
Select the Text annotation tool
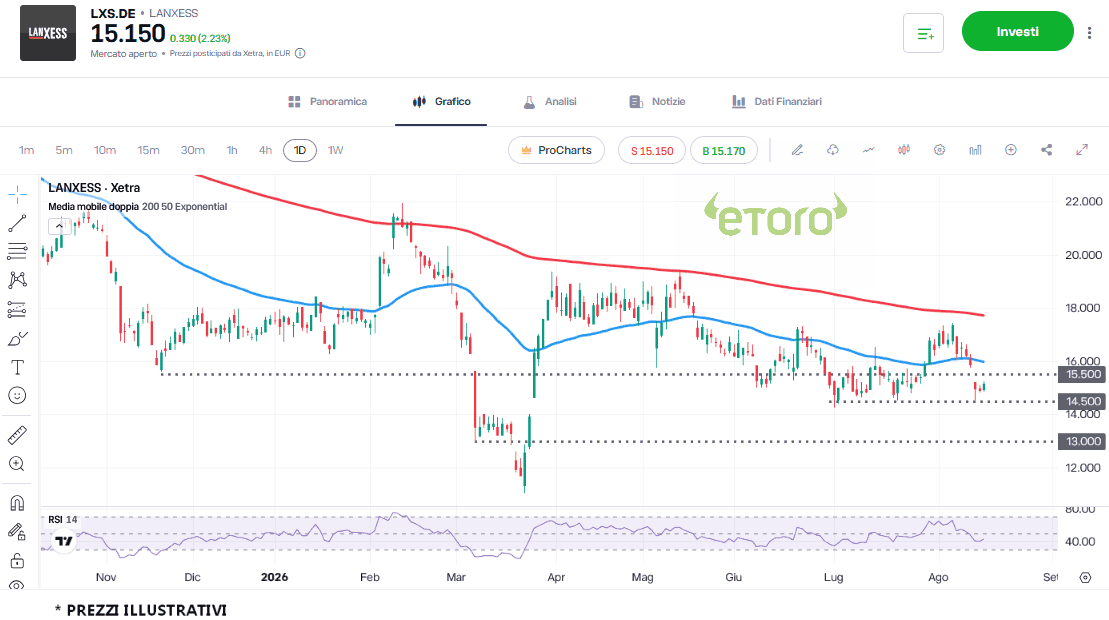[17, 367]
